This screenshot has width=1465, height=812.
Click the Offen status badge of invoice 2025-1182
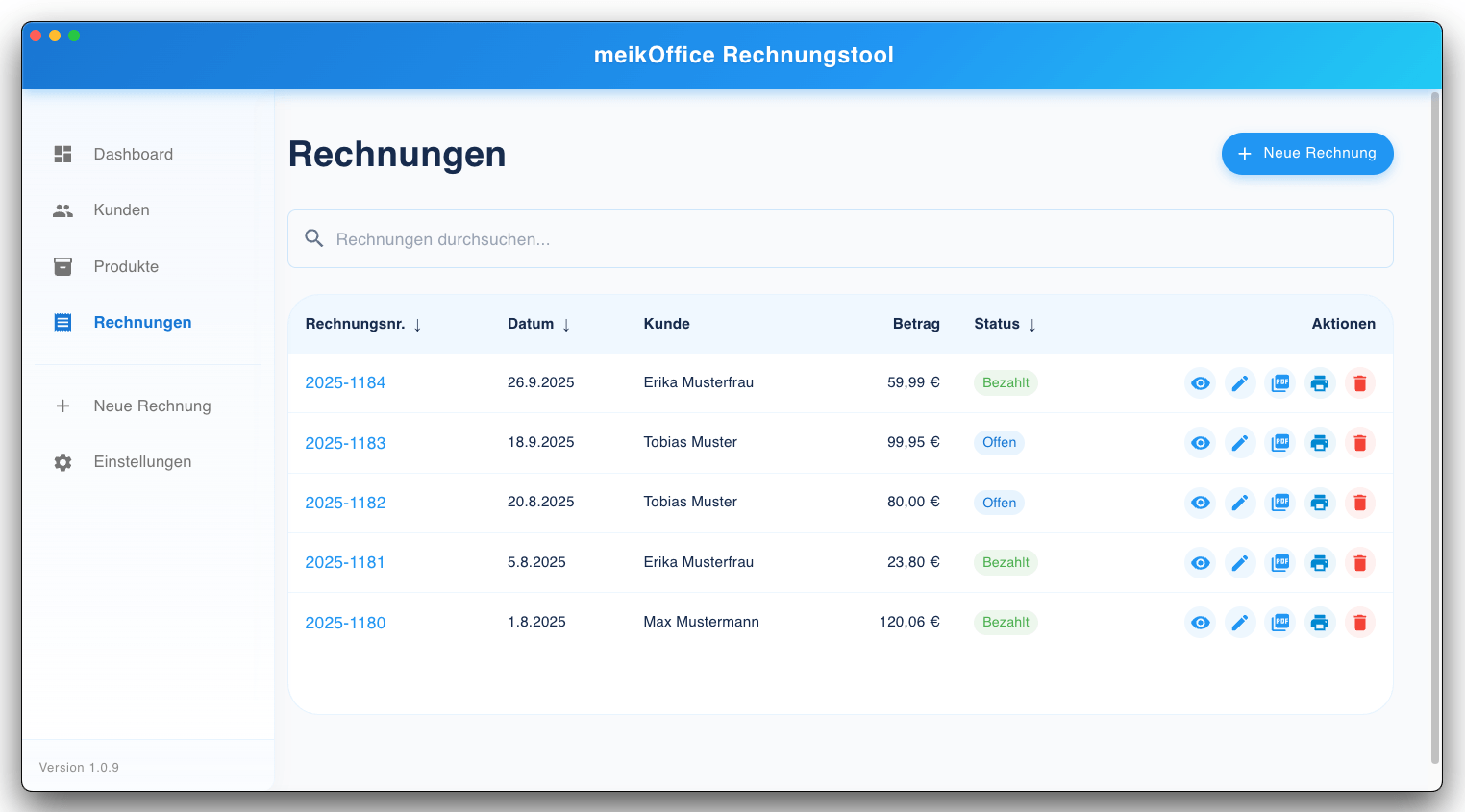(999, 502)
